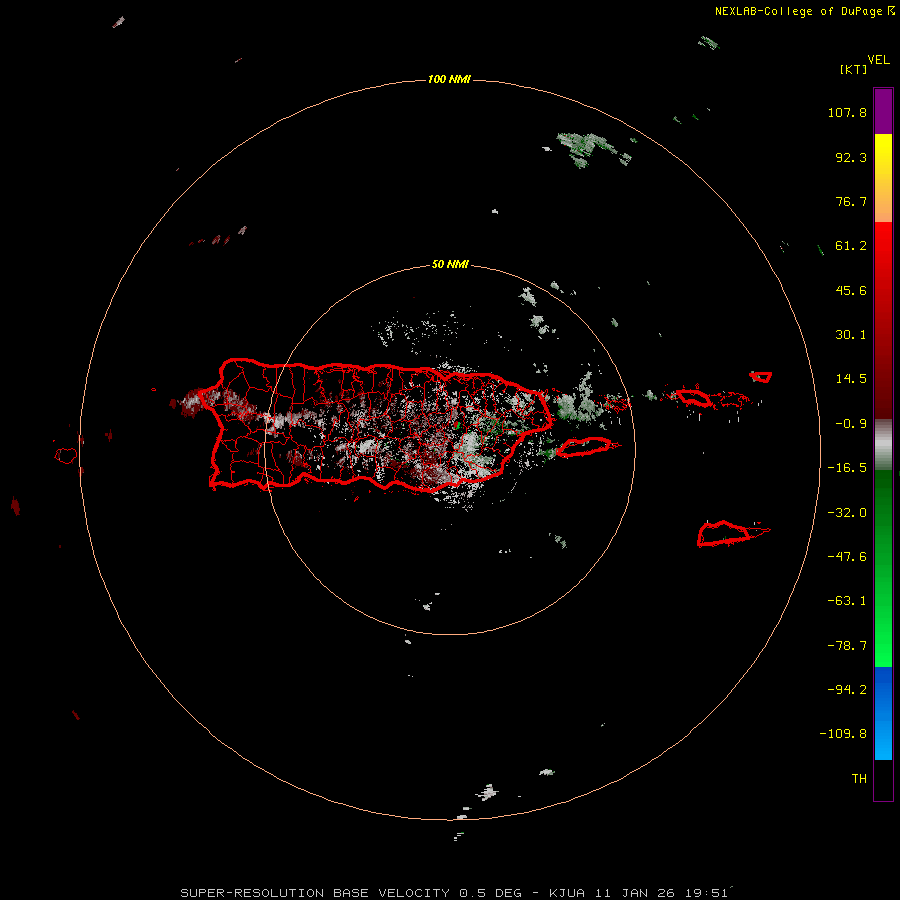900x900 pixels.
Task: Click the 45.6 legend value
Action: 851,290
